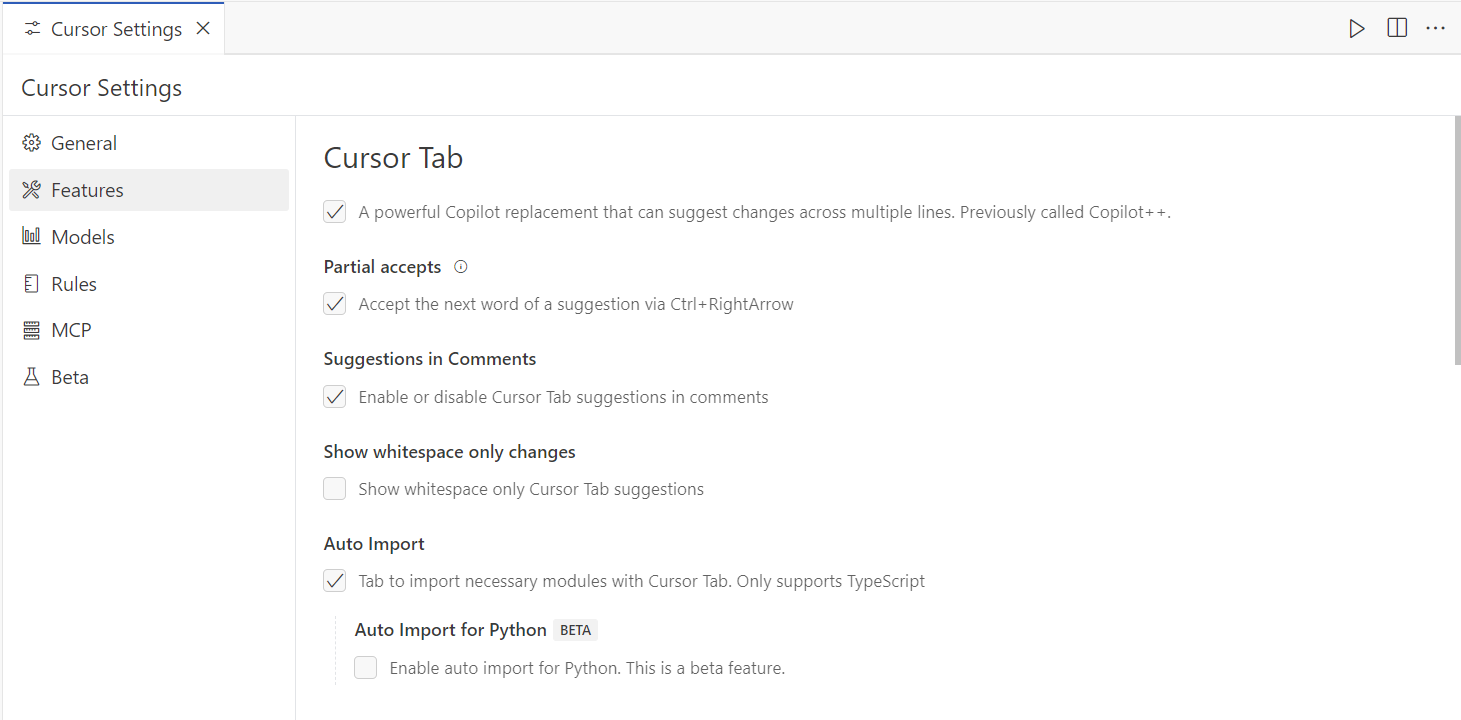Open the More Actions ellipsis menu
The image size is (1461, 720).
click(1436, 29)
